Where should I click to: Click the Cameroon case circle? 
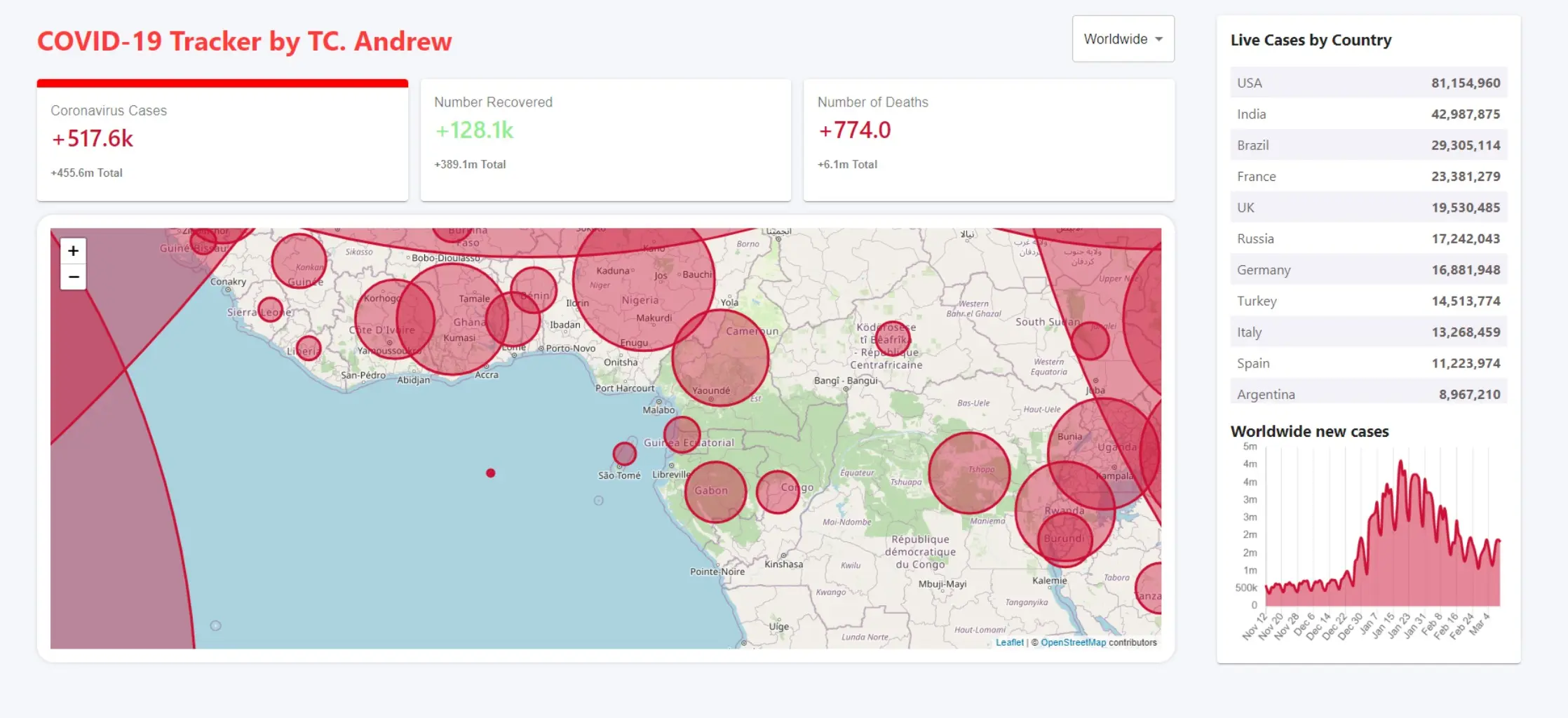[x=720, y=358]
